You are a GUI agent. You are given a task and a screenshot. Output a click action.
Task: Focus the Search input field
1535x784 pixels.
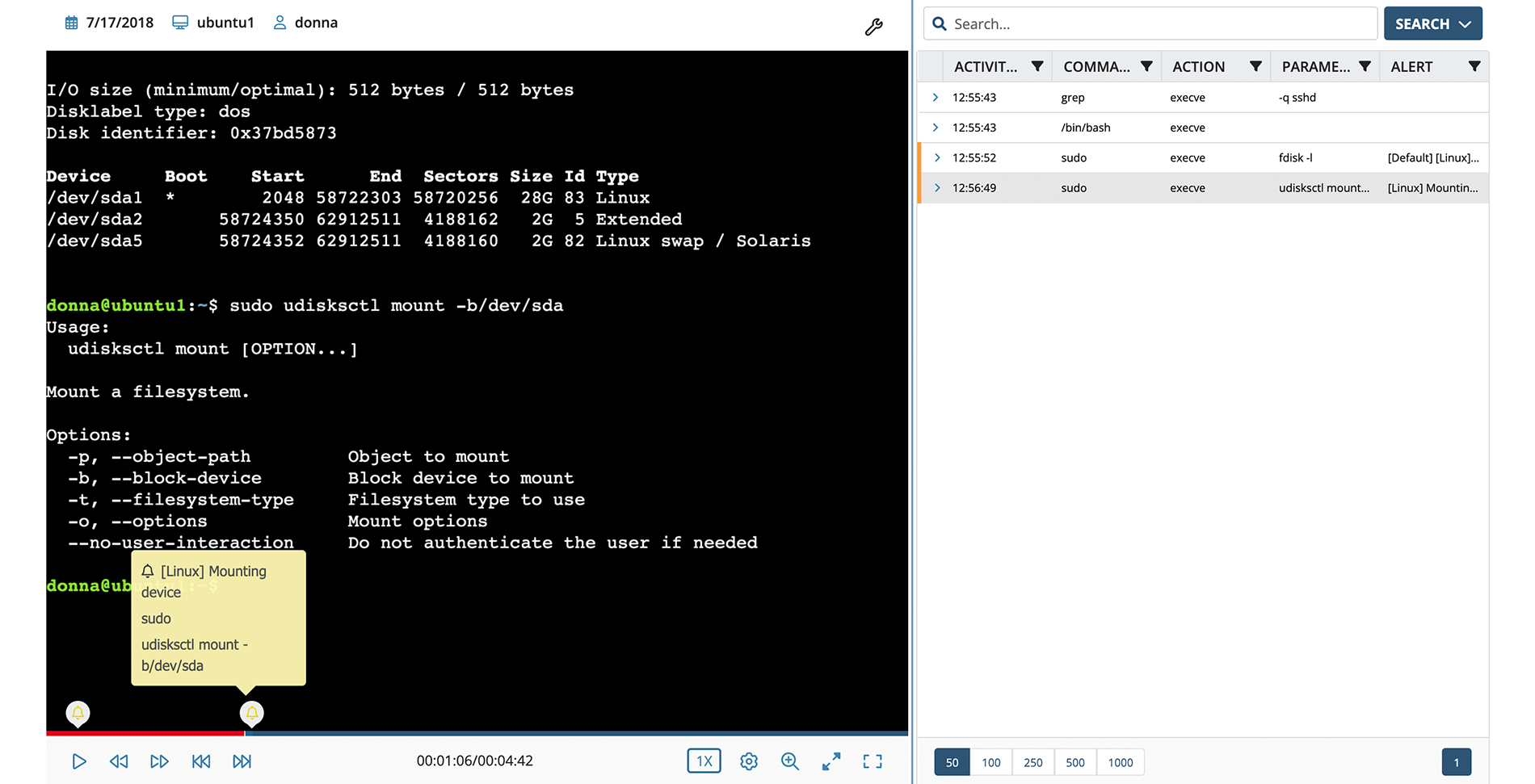pos(1155,23)
